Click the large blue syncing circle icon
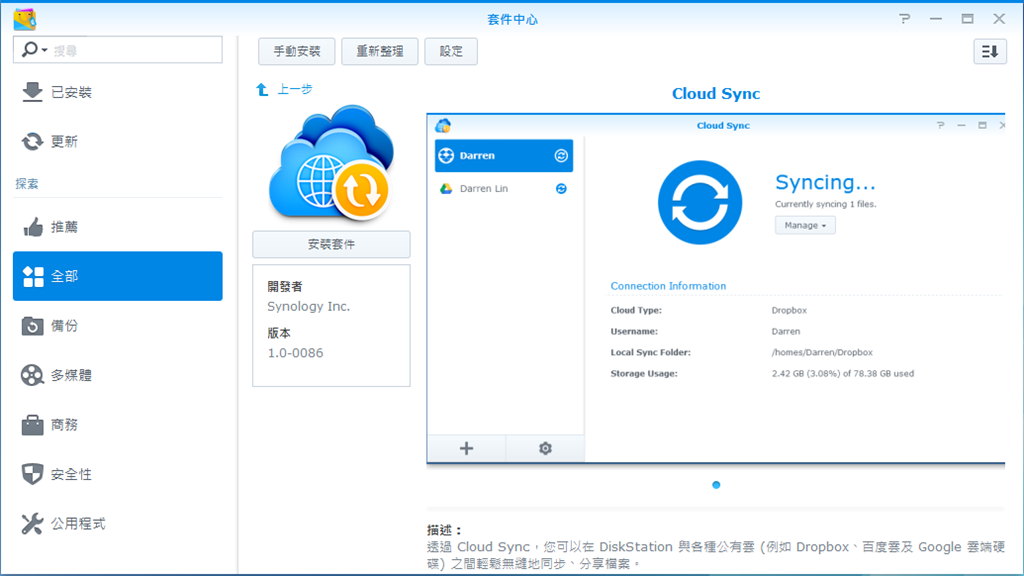 (x=699, y=202)
